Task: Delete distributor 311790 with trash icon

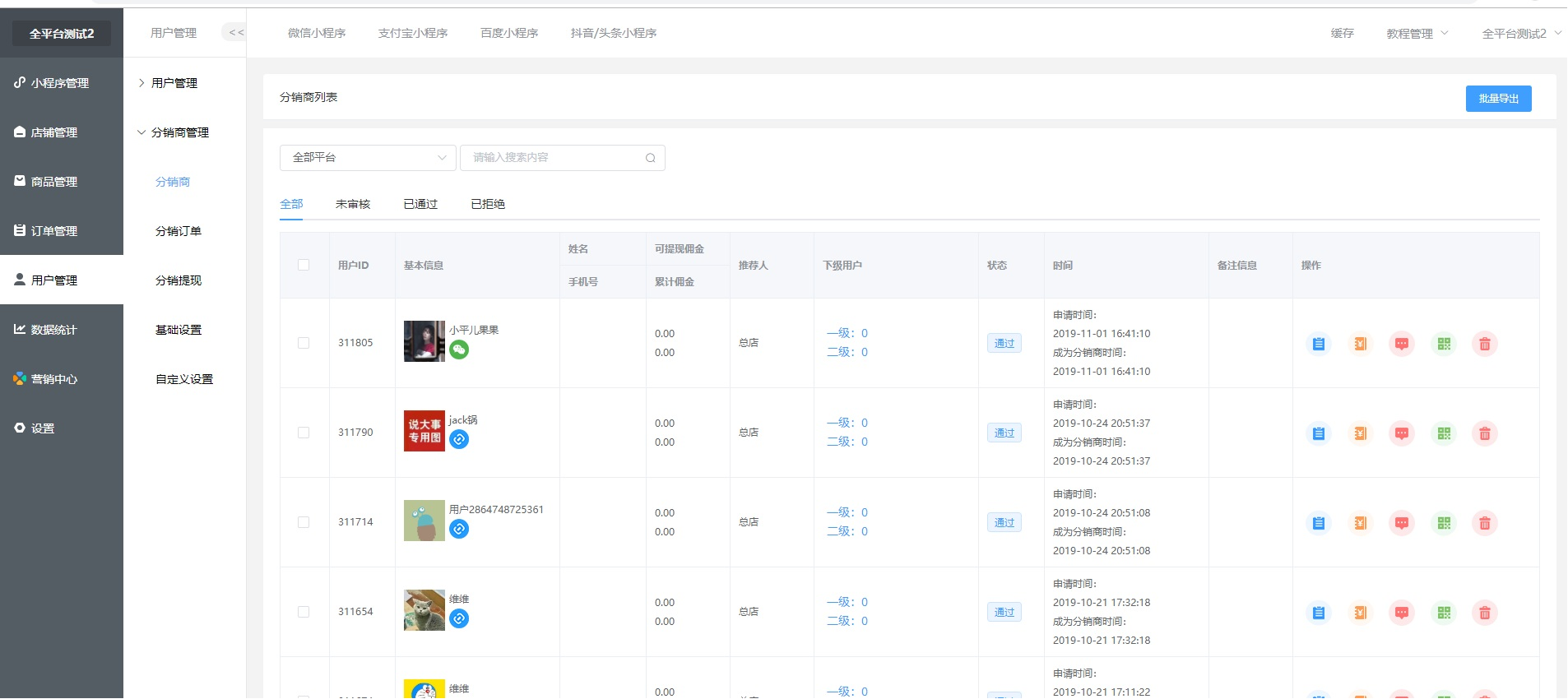Action: 1485,433
